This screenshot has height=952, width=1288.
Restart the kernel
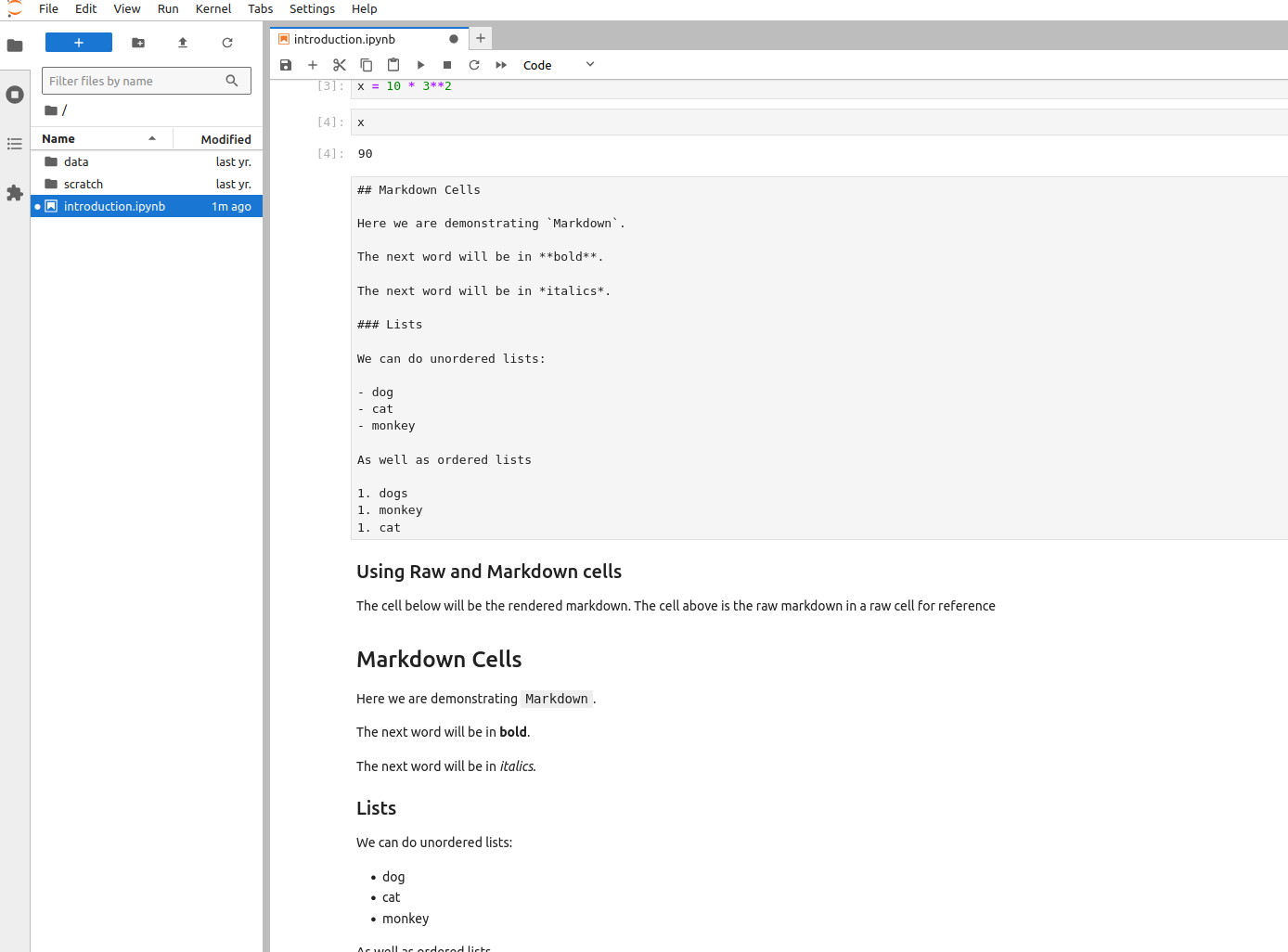pos(474,65)
